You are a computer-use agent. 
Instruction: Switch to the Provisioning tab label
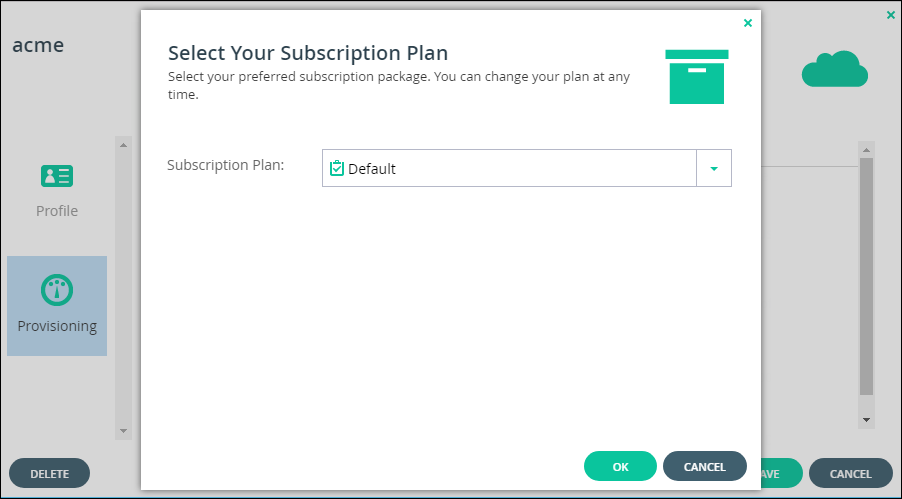[x=57, y=326]
